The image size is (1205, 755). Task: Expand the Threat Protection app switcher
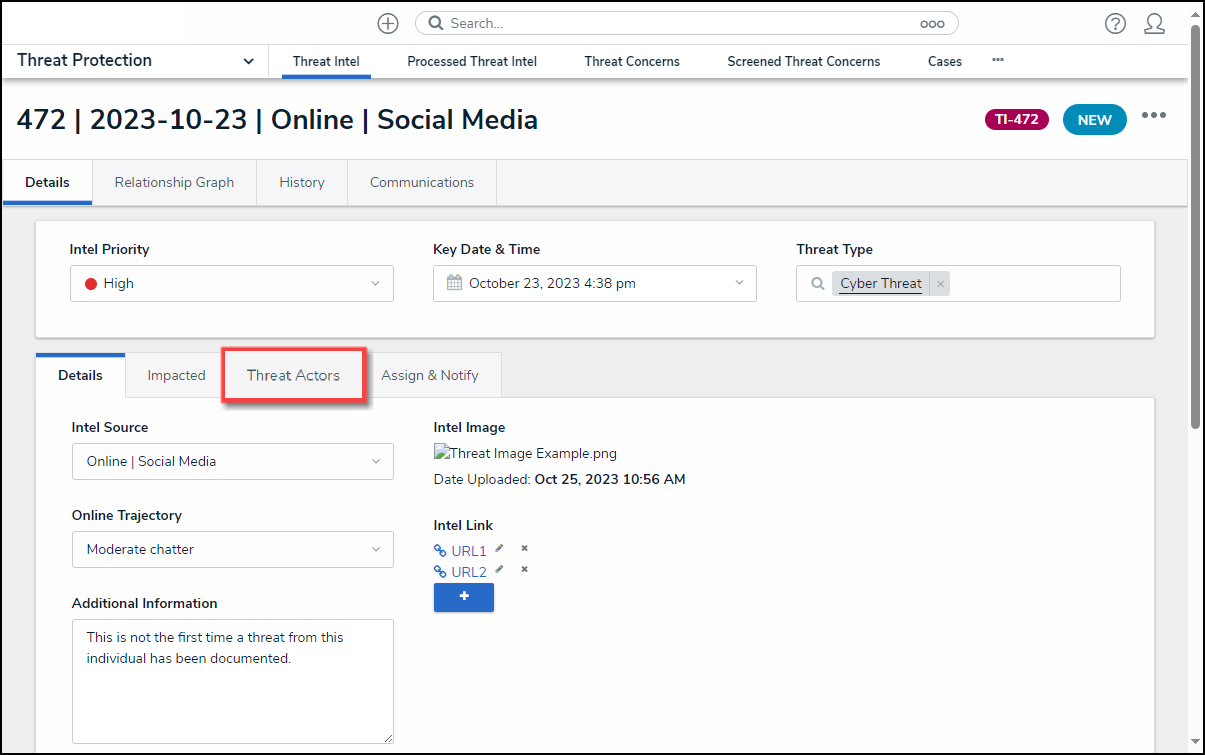(x=248, y=61)
